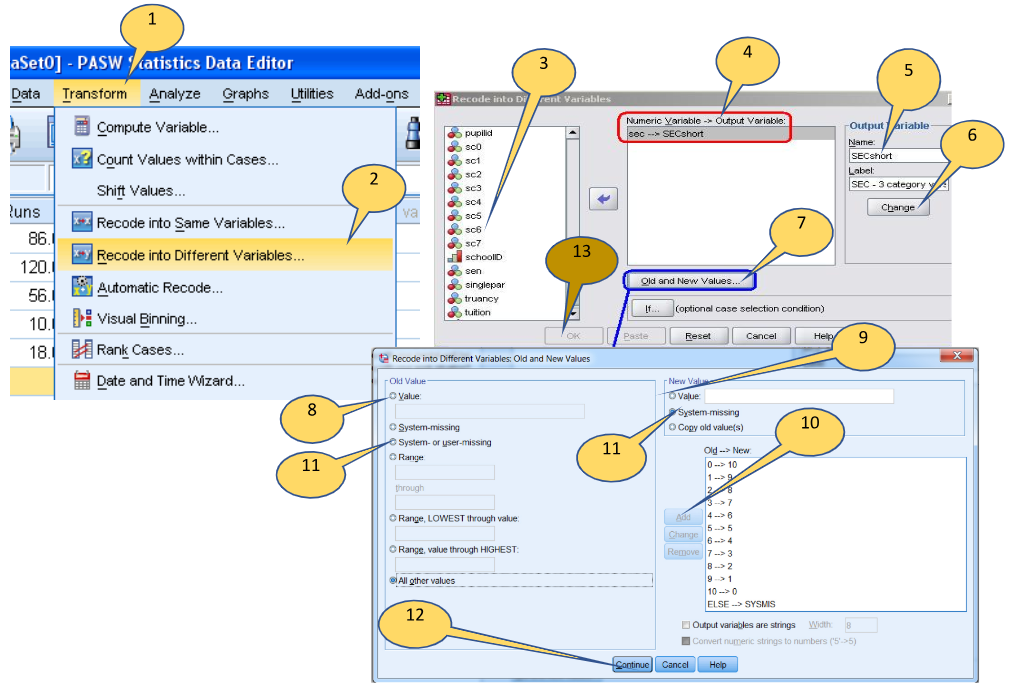Select System- or user-missing radio
Viewport: 1012px width, 697px height.
pos(392,442)
